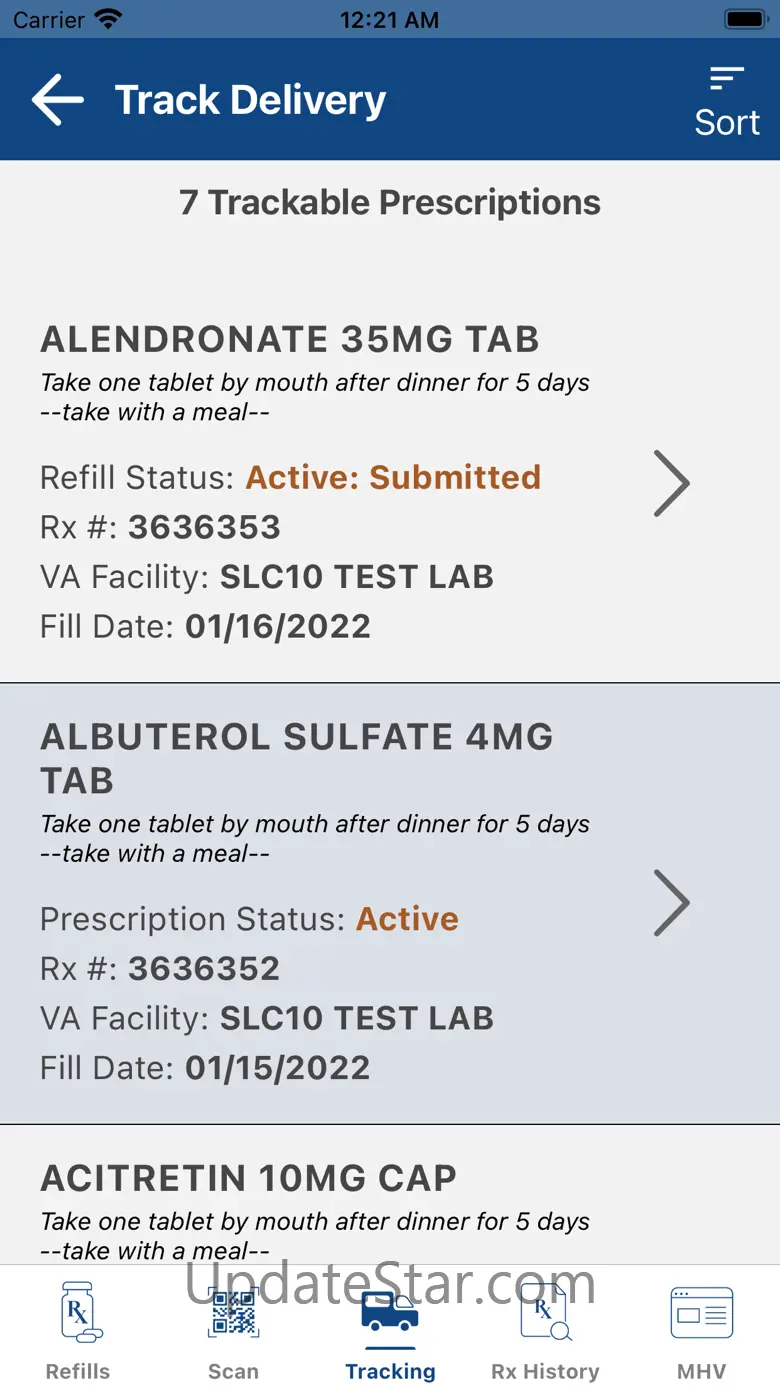Open the Scan tab label
The width and height of the screenshot is (780, 1387).
coord(233,1371)
